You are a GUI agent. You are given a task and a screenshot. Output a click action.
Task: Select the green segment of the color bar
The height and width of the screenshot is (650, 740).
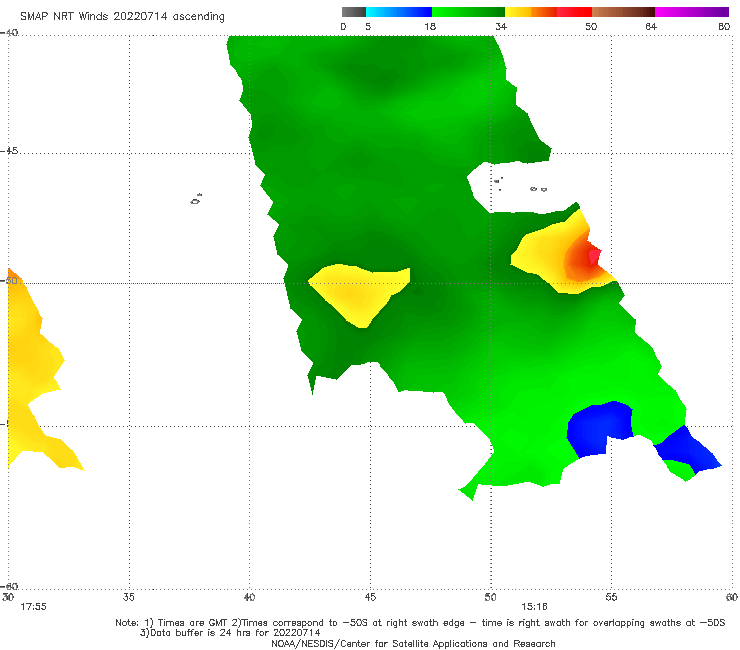468,12
